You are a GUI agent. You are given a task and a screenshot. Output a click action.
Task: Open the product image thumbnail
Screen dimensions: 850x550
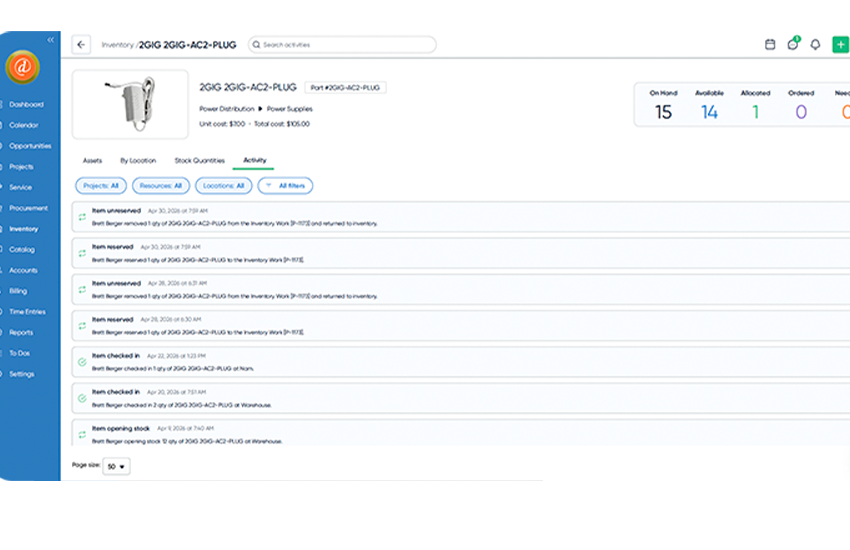[x=130, y=104]
